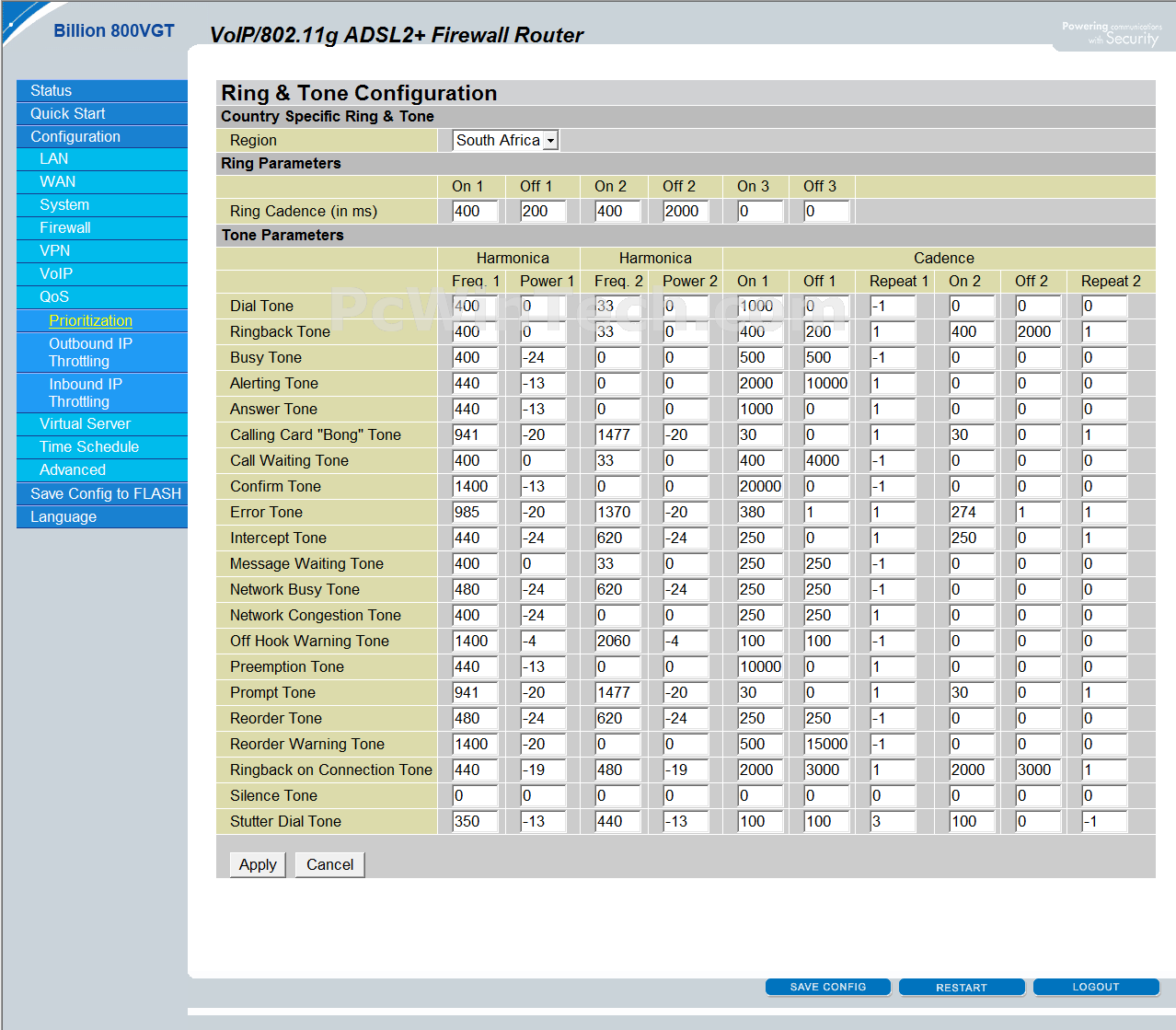The height and width of the screenshot is (1030, 1176).
Task: Click the SAVE CONFIG button
Action: (x=828, y=987)
